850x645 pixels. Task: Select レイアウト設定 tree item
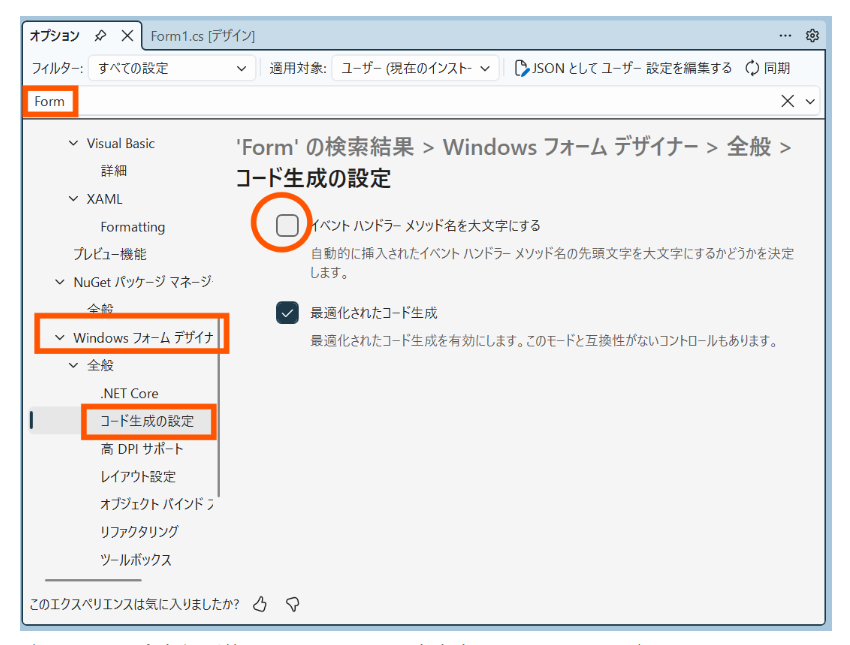coord(138,476)
